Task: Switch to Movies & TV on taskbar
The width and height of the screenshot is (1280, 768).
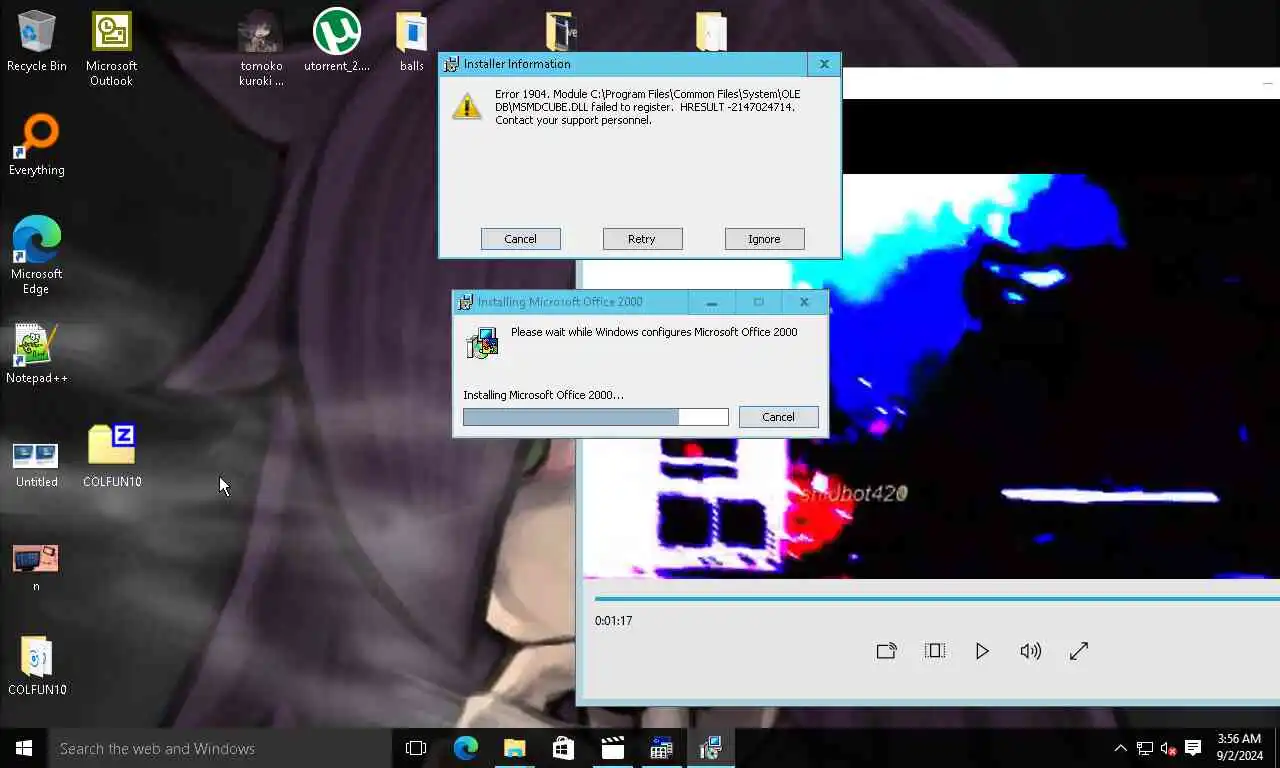Action: tap(612, 748)
